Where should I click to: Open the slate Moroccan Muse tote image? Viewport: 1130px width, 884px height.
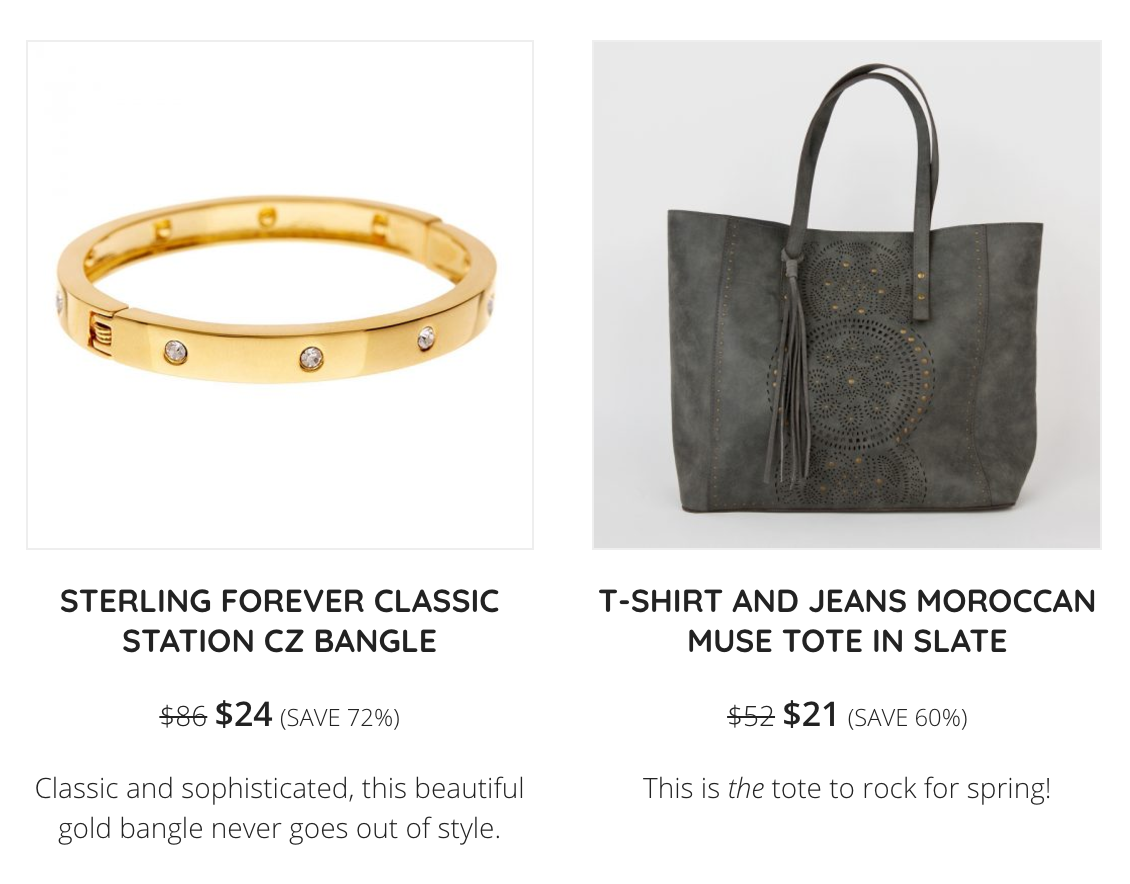point(847,295)
